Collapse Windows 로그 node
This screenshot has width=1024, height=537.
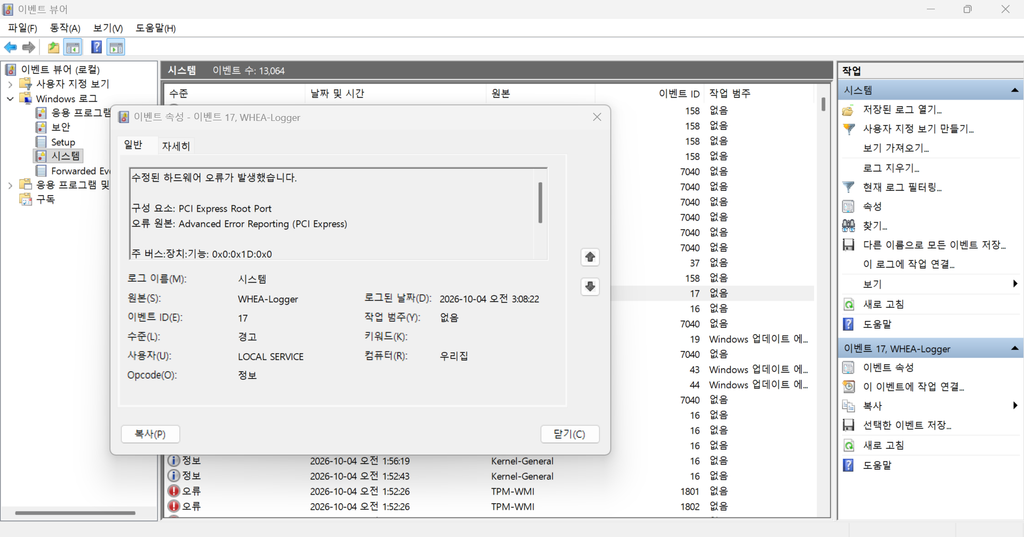[x=10, y=99]
